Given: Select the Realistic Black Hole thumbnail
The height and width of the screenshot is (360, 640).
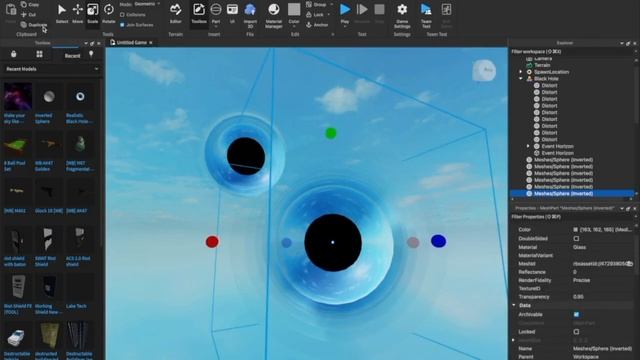Looking at the screenshot, I should 80,97.
